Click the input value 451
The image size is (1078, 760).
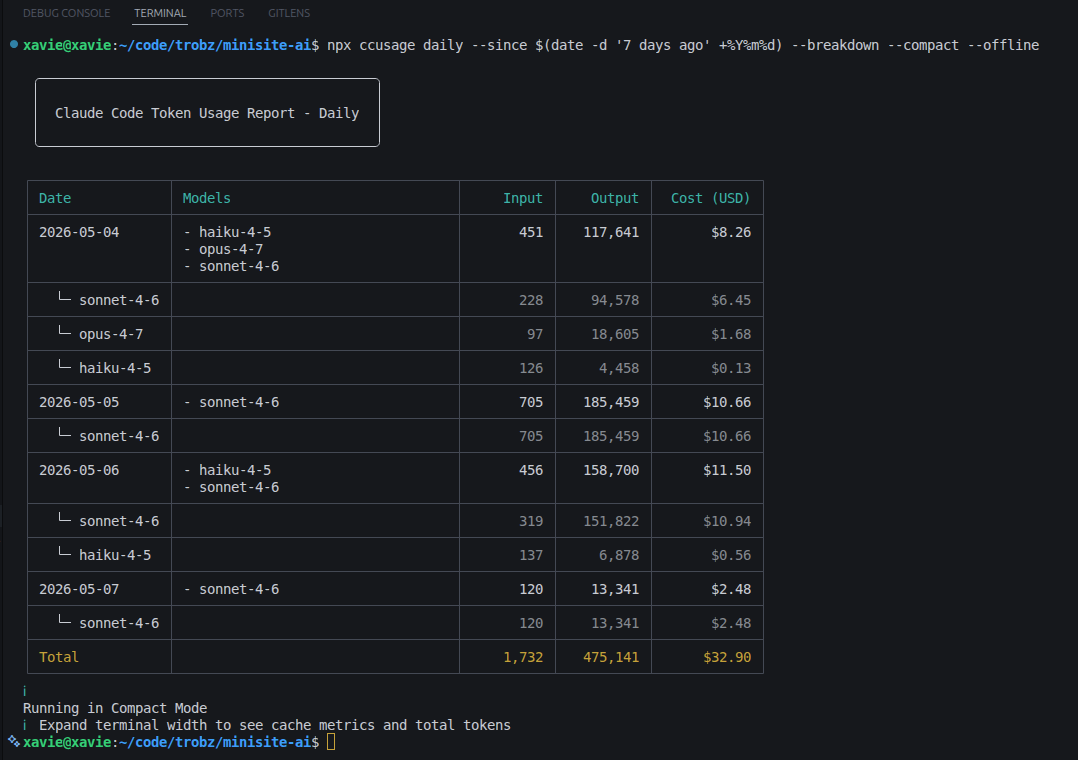click(531, 232)
